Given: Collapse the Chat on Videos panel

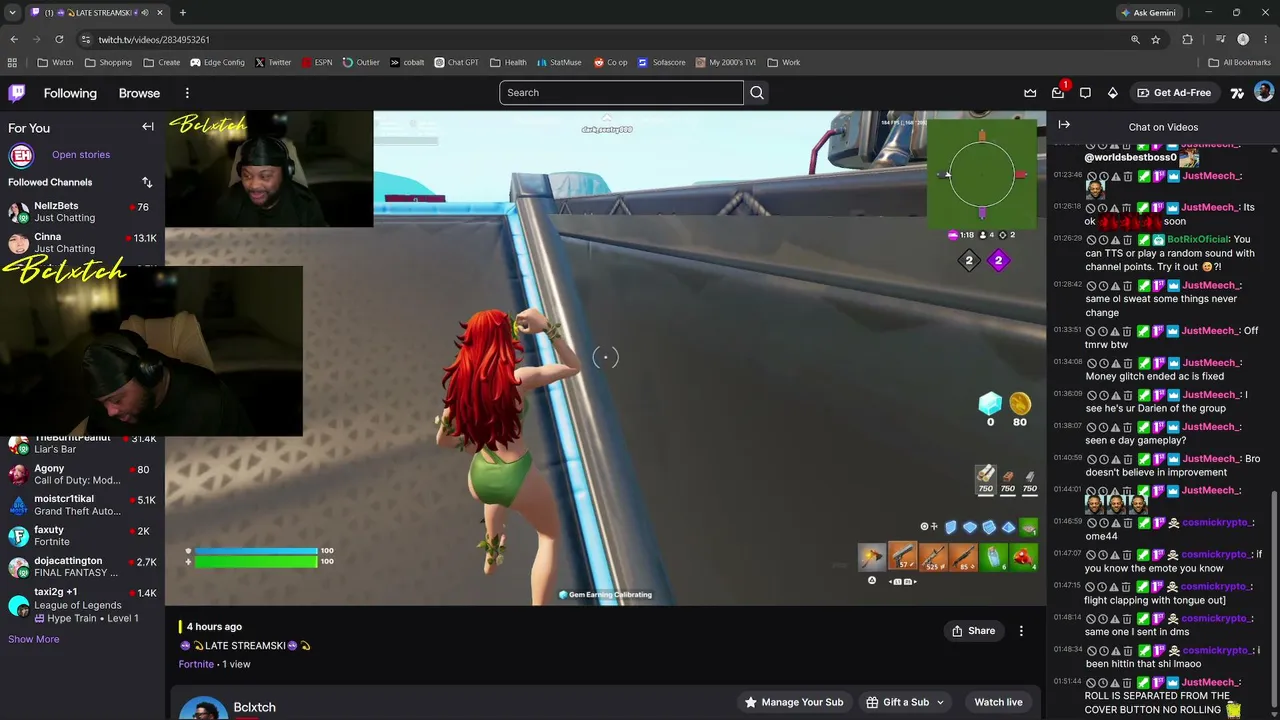Looking at the screenshot, I should [1064, 125].
